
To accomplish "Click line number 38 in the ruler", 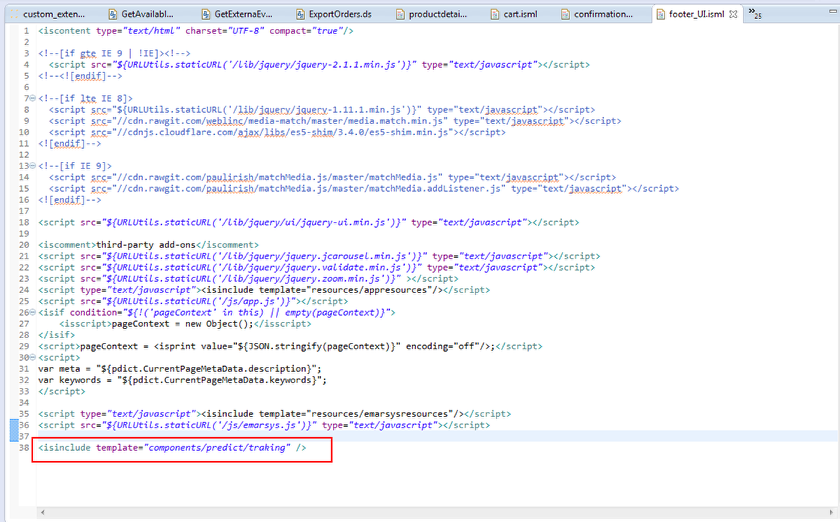I will [x=24, y=448].
